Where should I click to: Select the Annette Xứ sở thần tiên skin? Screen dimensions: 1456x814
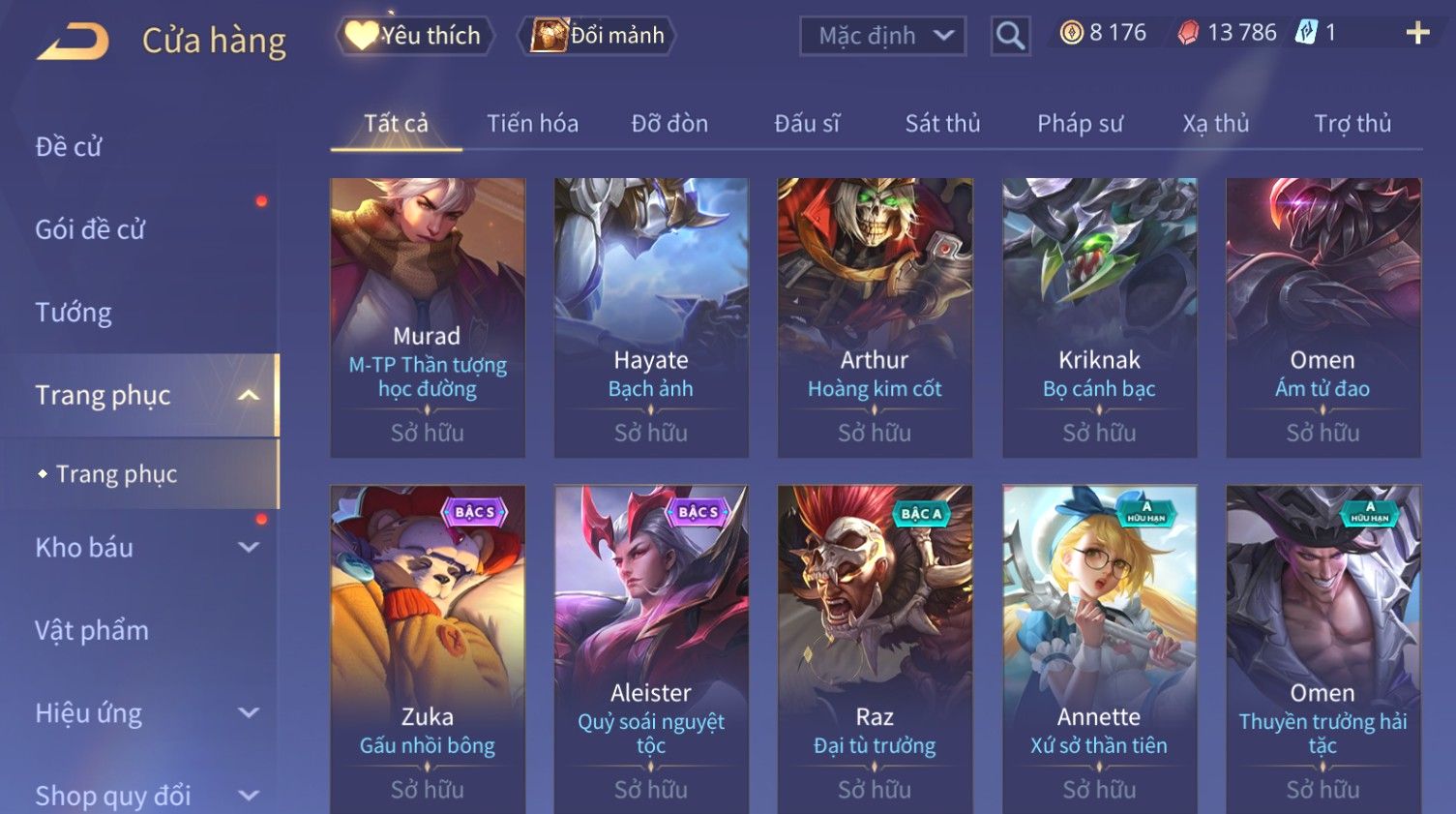point(1099,648)
